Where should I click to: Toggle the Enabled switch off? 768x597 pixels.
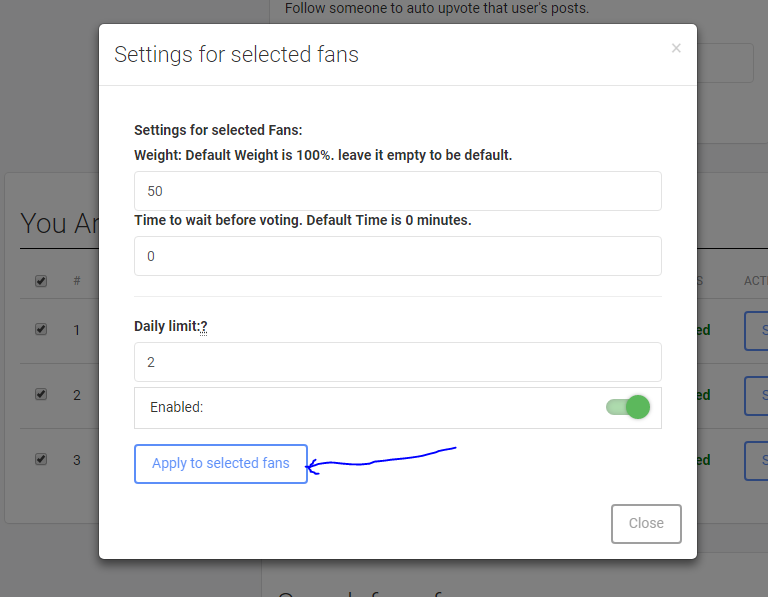(x=628, y=407)
